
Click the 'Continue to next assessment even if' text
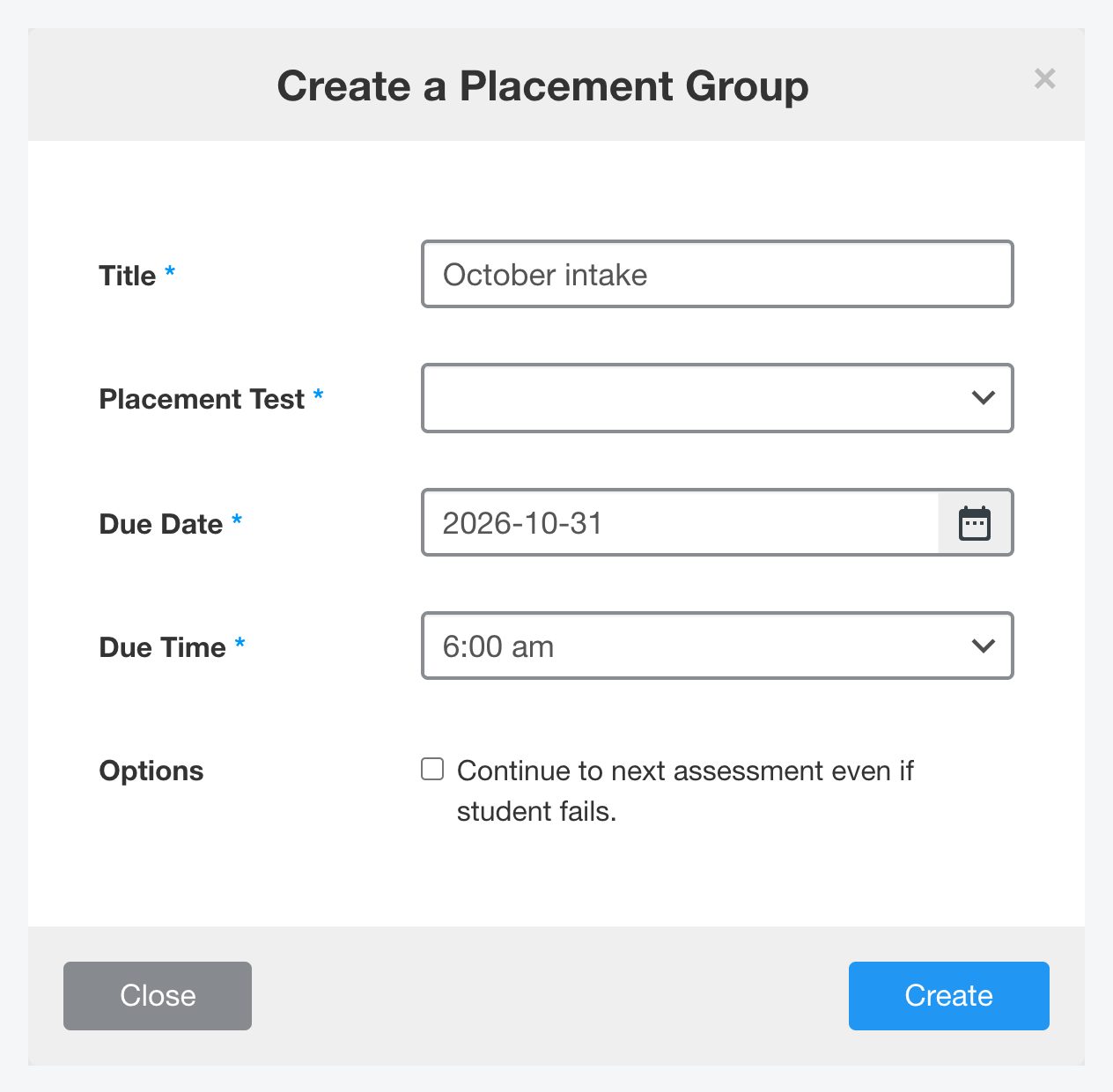685,771
